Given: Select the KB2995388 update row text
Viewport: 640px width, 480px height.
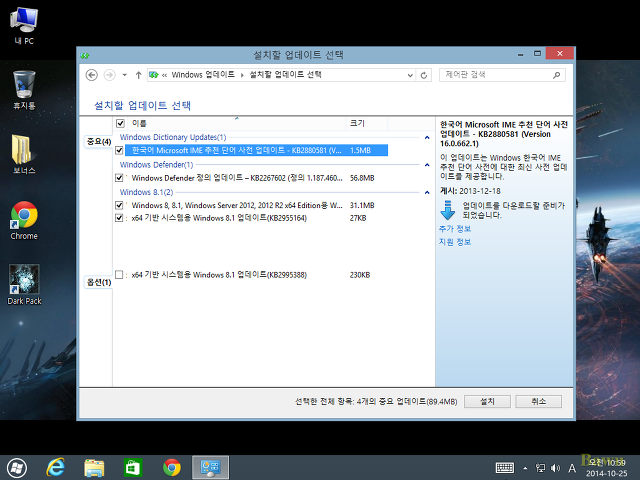Looking at the screenshot, I should [x=219, y=275].
